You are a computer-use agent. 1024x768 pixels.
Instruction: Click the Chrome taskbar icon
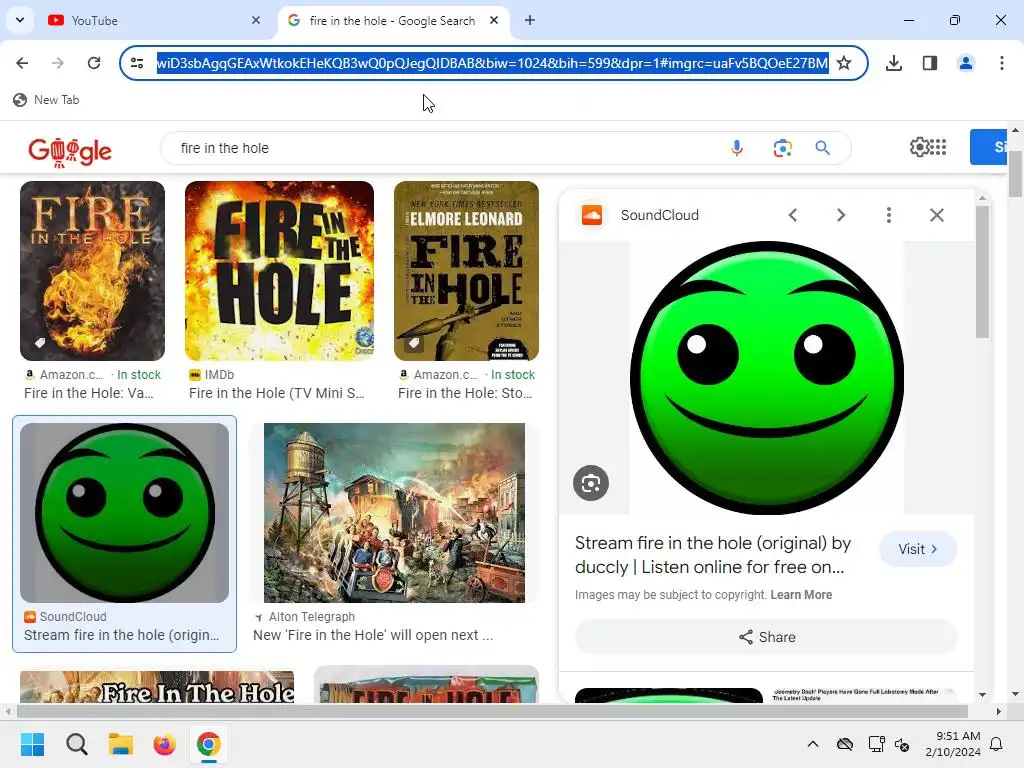click(208, 744)
